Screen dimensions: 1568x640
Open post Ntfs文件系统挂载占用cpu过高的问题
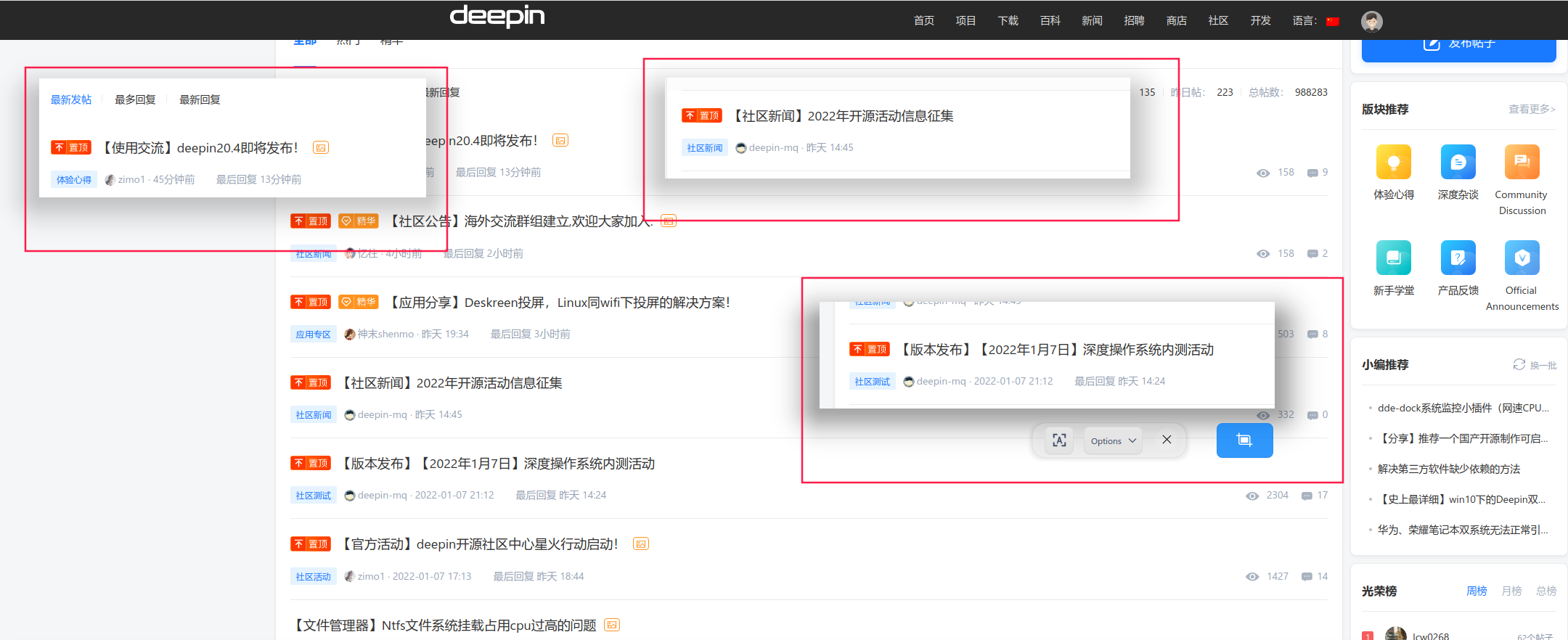444,625
